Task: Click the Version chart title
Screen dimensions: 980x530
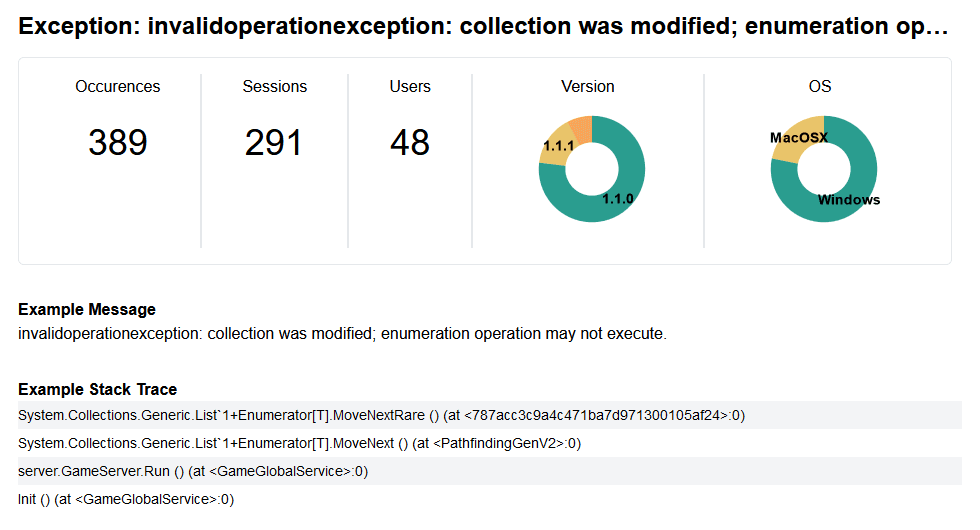Action: point(588,87)
